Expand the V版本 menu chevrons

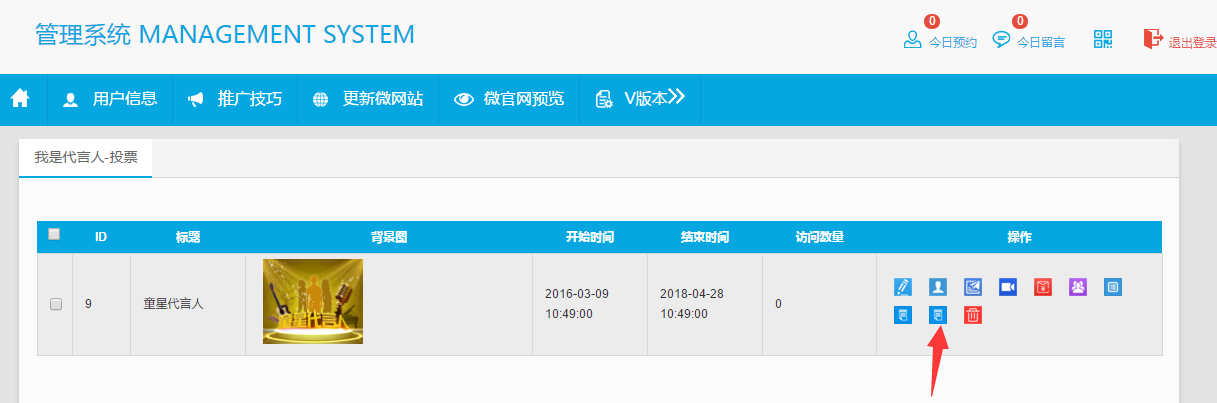(x=676, y=97)
